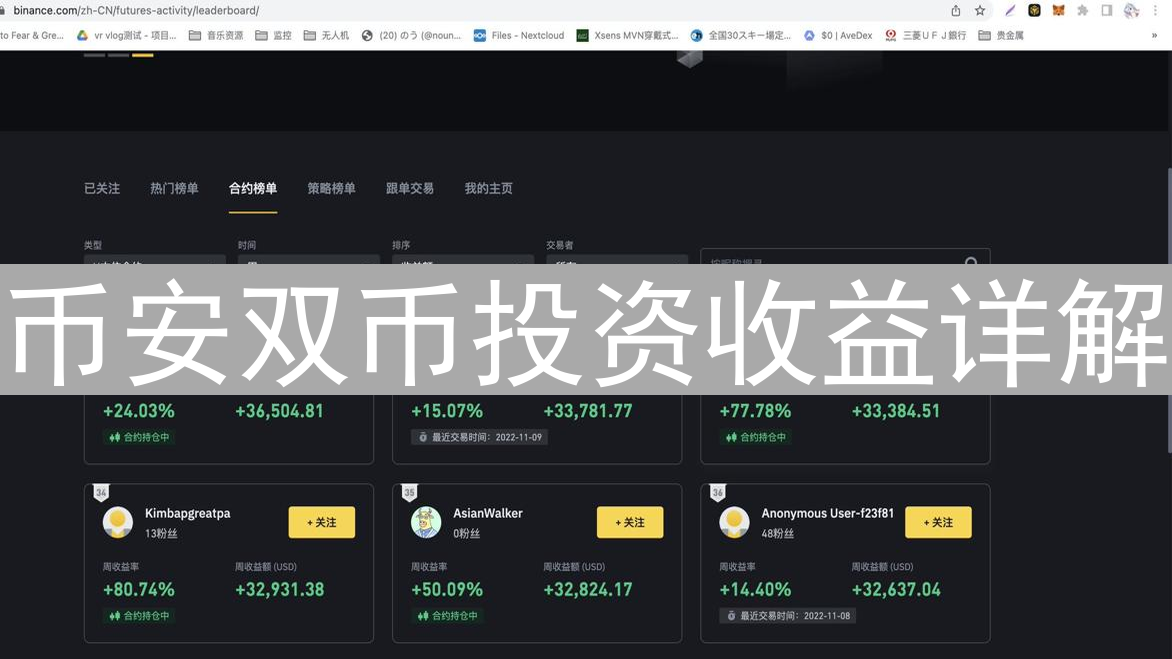This screenshot has width=1172, height=659.
Task: Open Chrome's three-dot menu
Action: point(1156,10)
